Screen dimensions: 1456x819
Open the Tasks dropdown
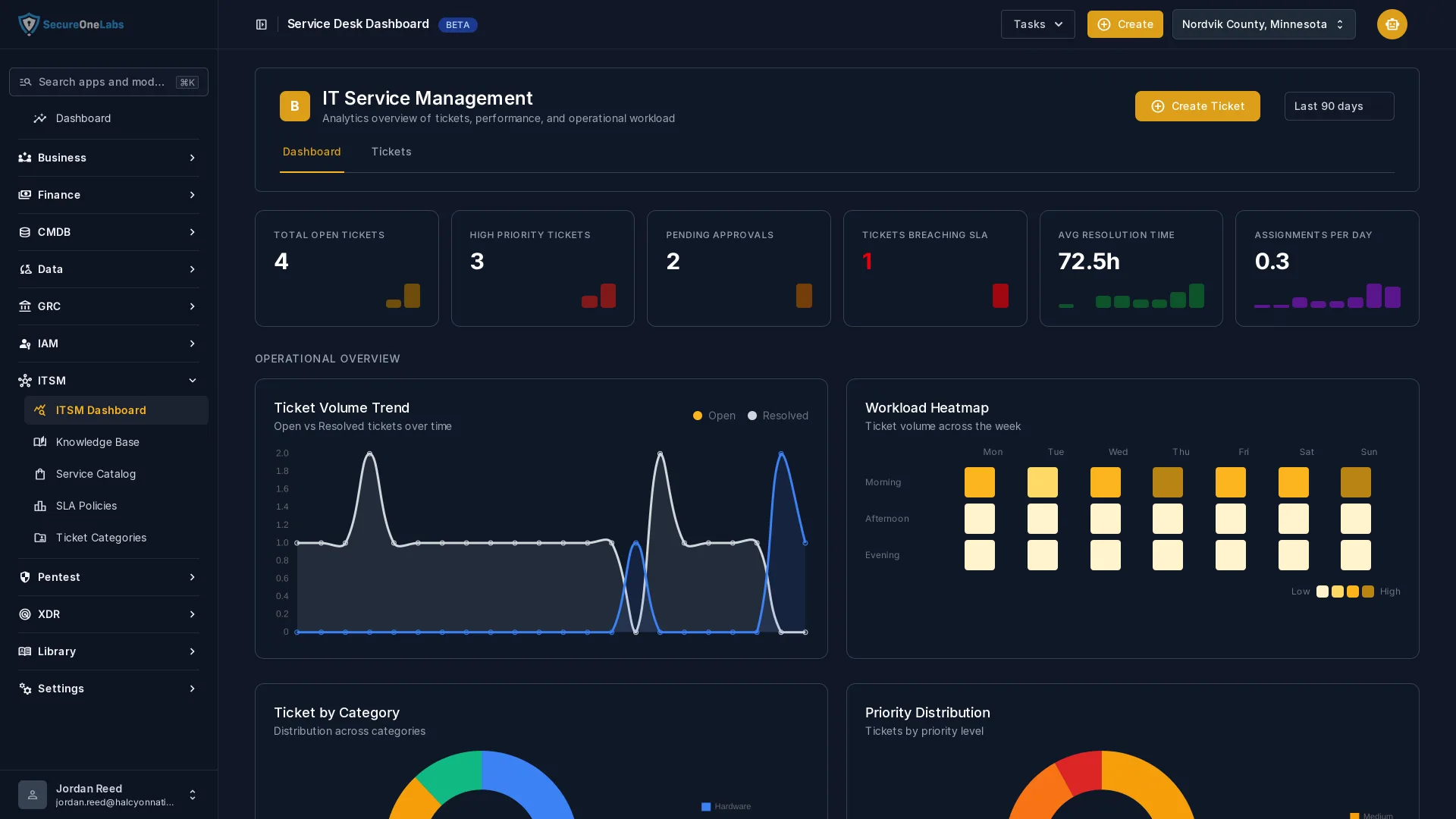point(1037,24)
